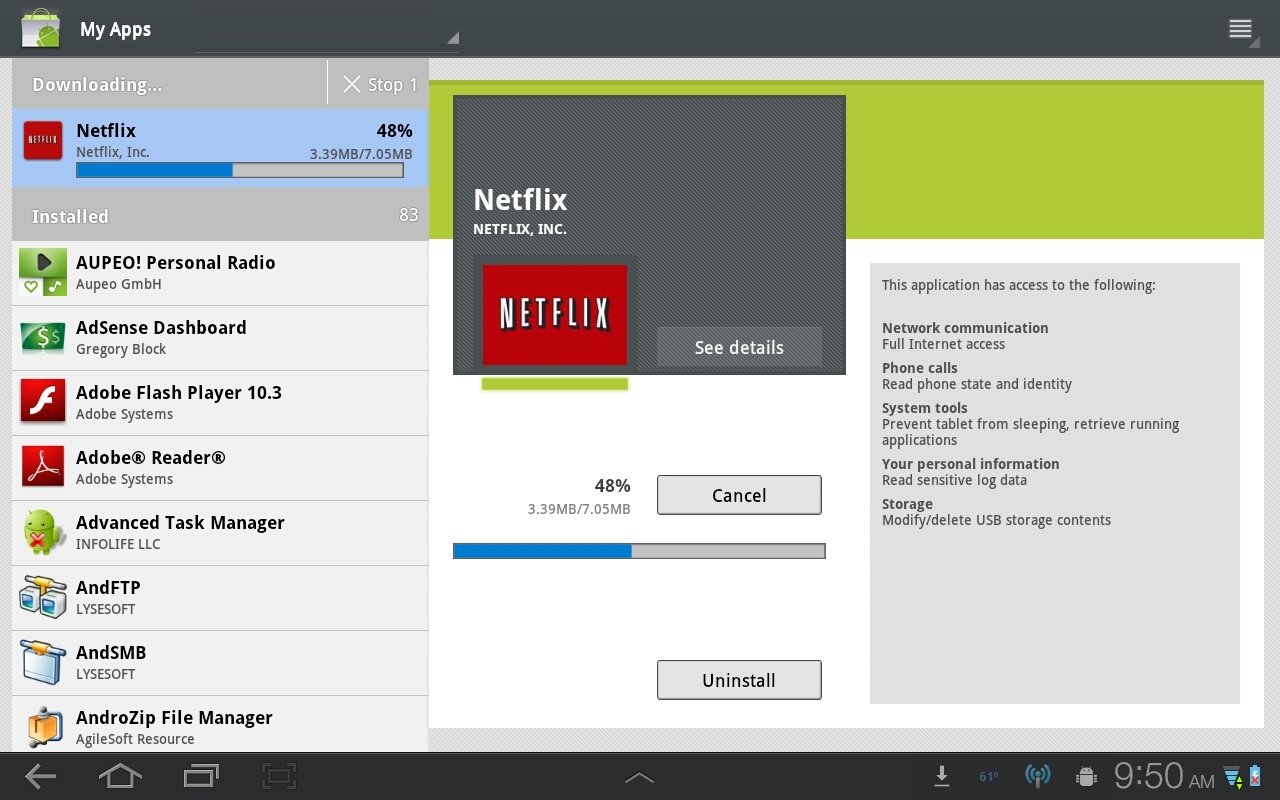The image size is (1280, 800).
Task: Open AdSense Dashboard app icon
Action: point(43,337)
